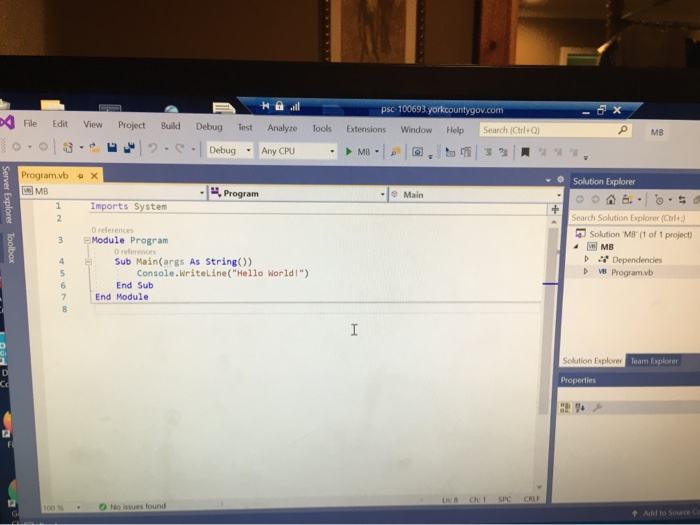This screenshot has width=700, height=525.
Task: Switch to the Solution Explorer bottom tab
Action: 592,361
